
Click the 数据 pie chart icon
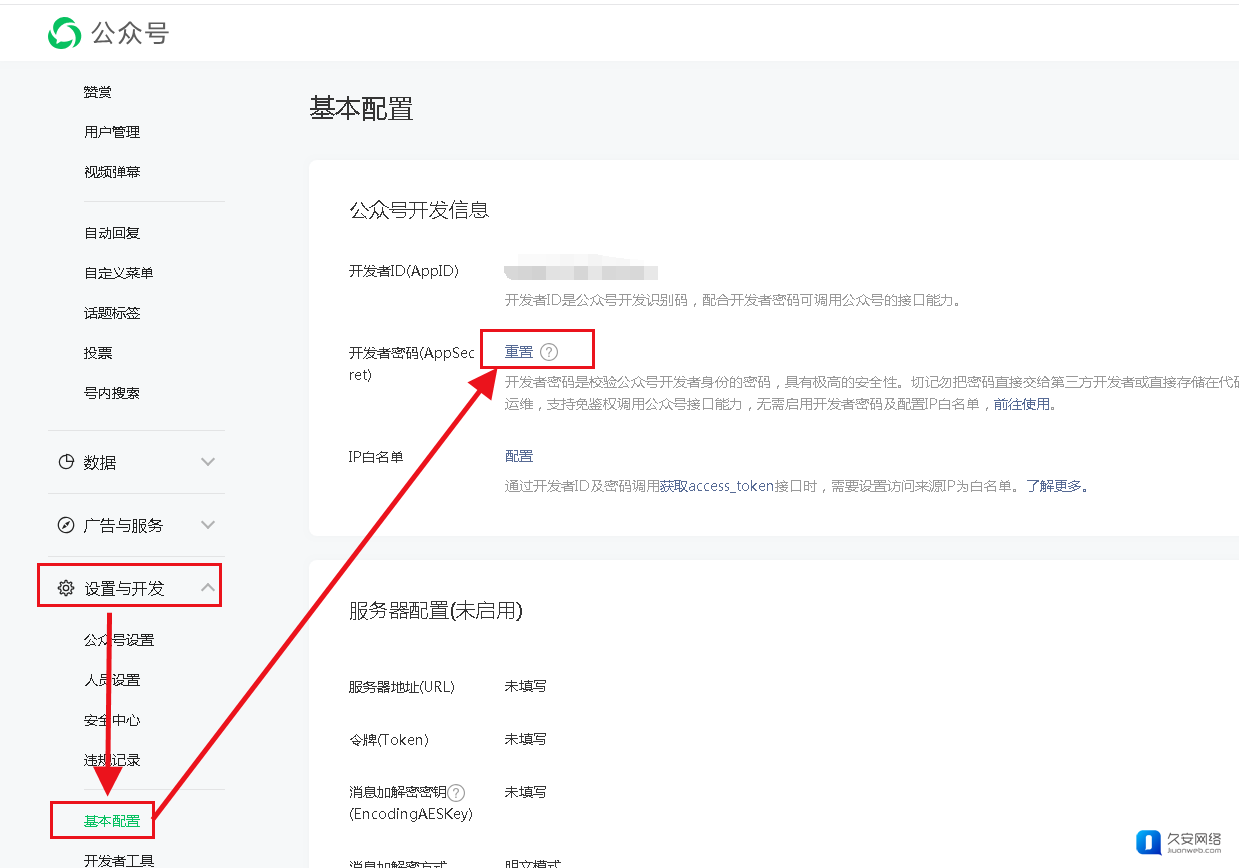(66, 462)
